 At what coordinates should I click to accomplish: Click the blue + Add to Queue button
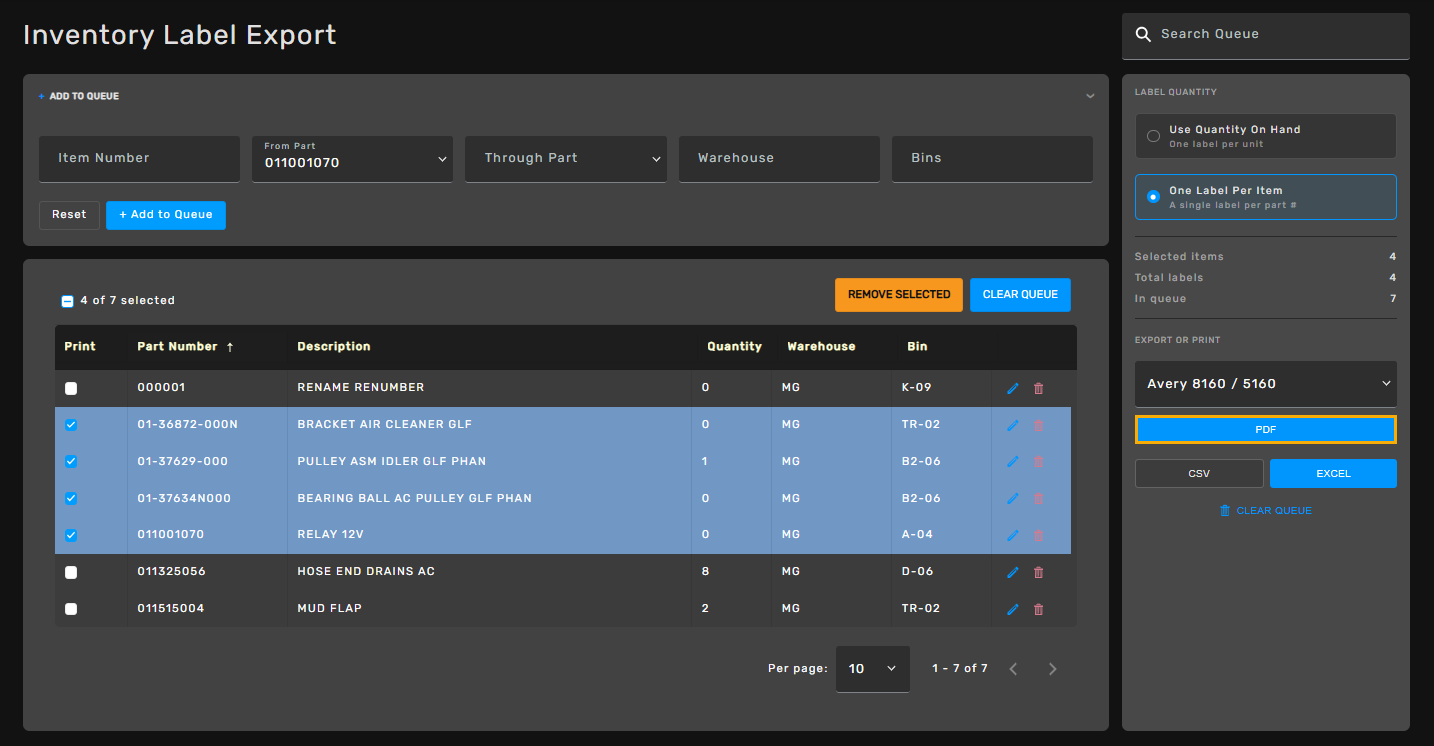coord(166,215)
